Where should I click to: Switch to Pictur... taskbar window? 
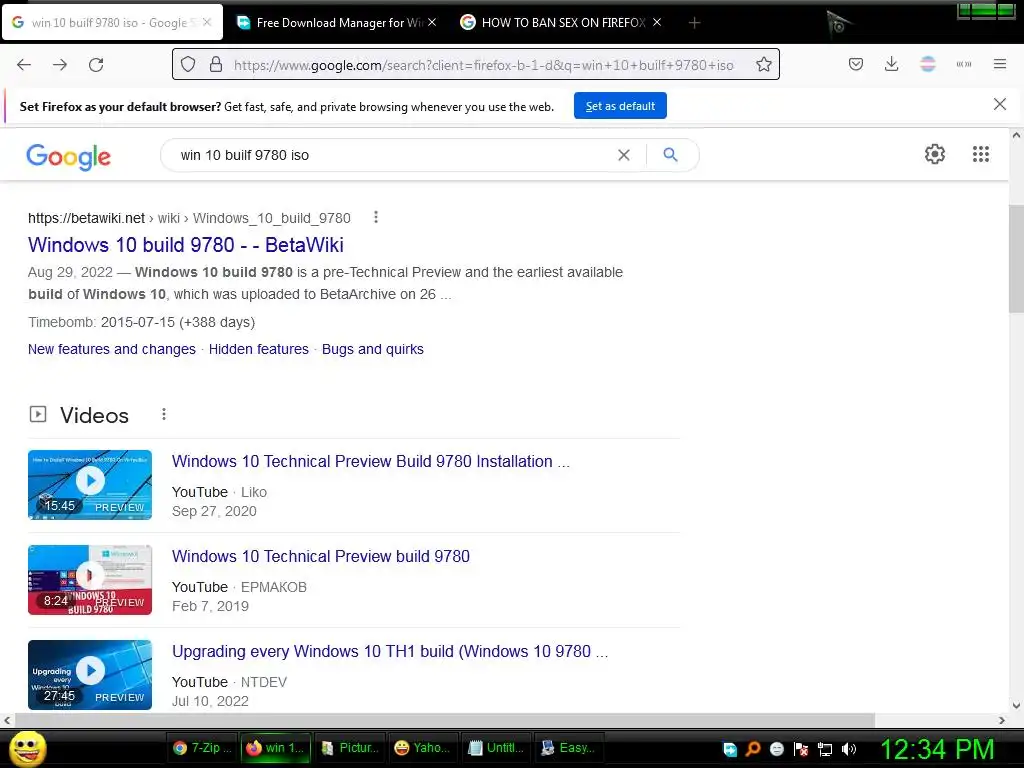click(x=350, y=748)
